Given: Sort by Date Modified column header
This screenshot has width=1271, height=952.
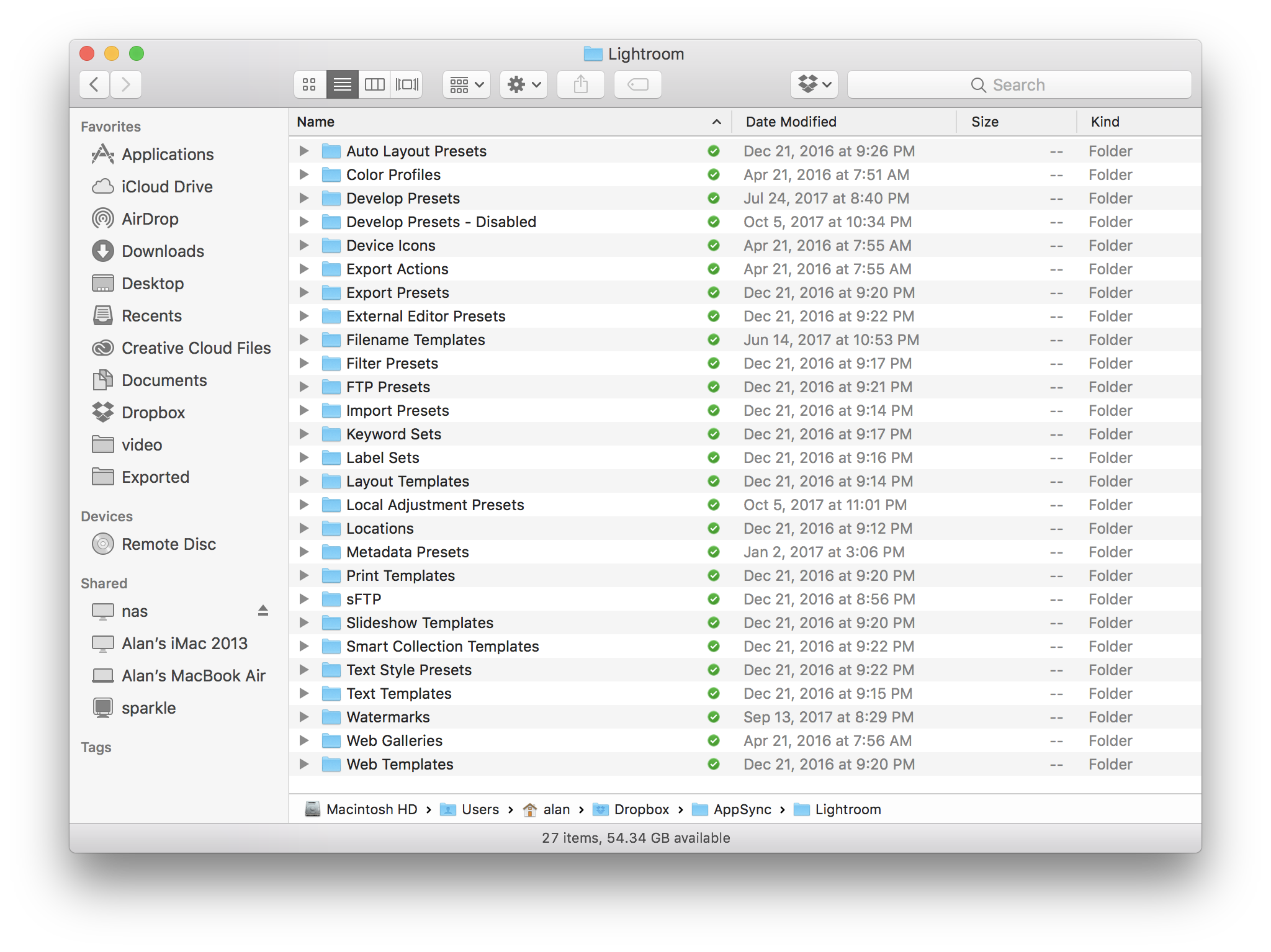Looking at the screenshot, I should click(x=844, y=122).
